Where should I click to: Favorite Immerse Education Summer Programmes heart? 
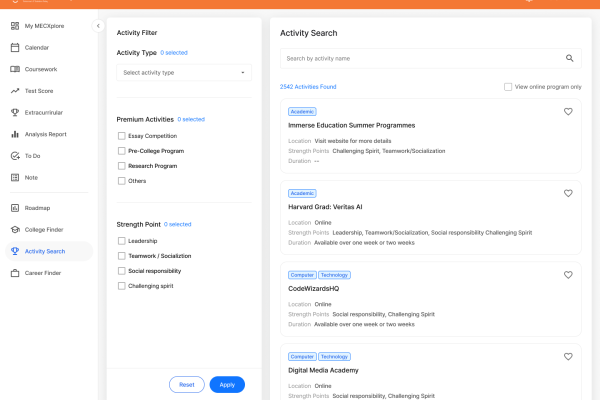pos(568,111)
